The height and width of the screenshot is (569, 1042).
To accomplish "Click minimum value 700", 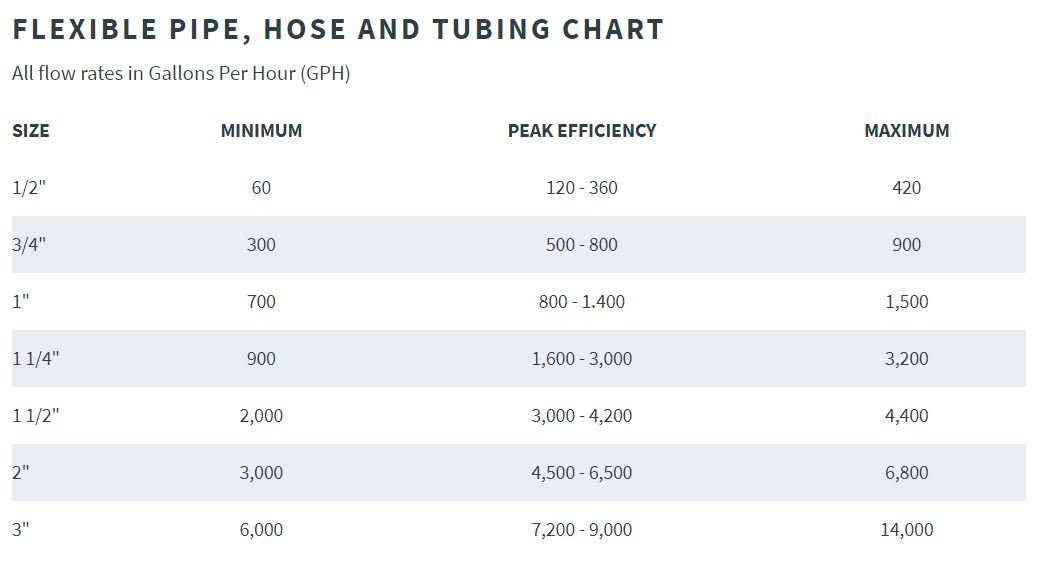I will [261, 302].
